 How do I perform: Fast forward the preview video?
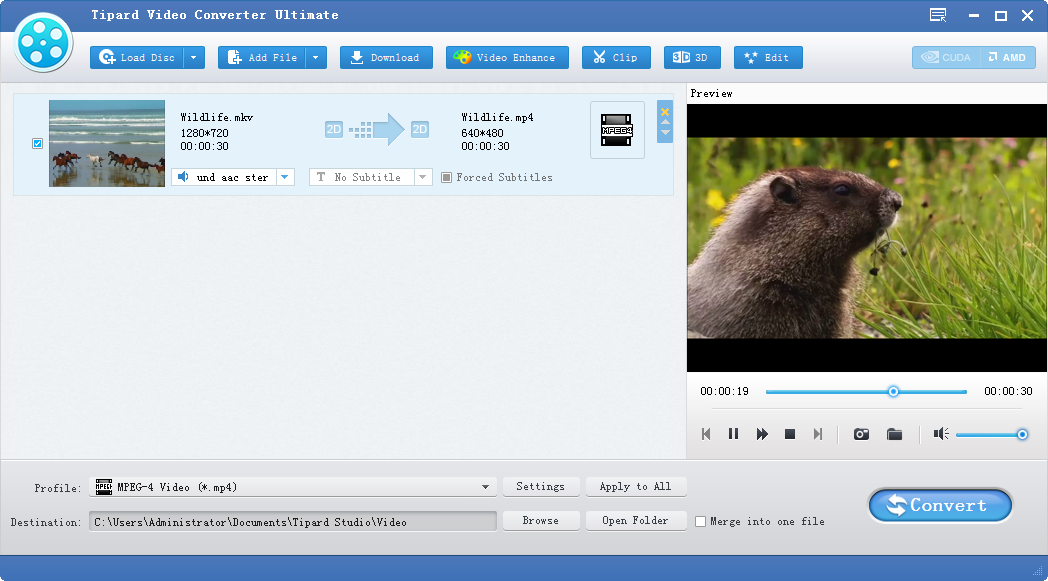762,434
